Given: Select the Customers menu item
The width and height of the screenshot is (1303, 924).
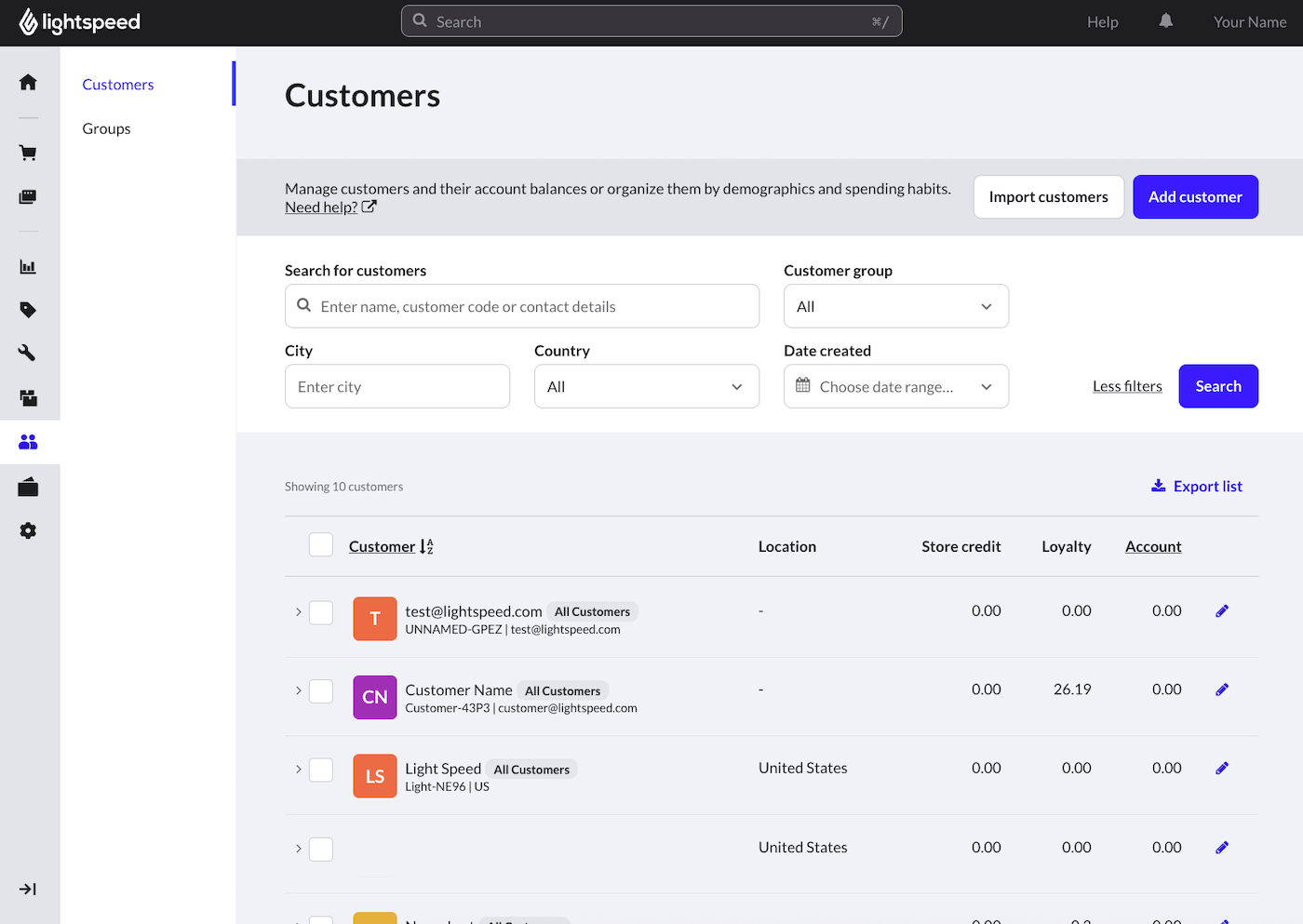Looking at the screenshot, I should tap(118, 85).
